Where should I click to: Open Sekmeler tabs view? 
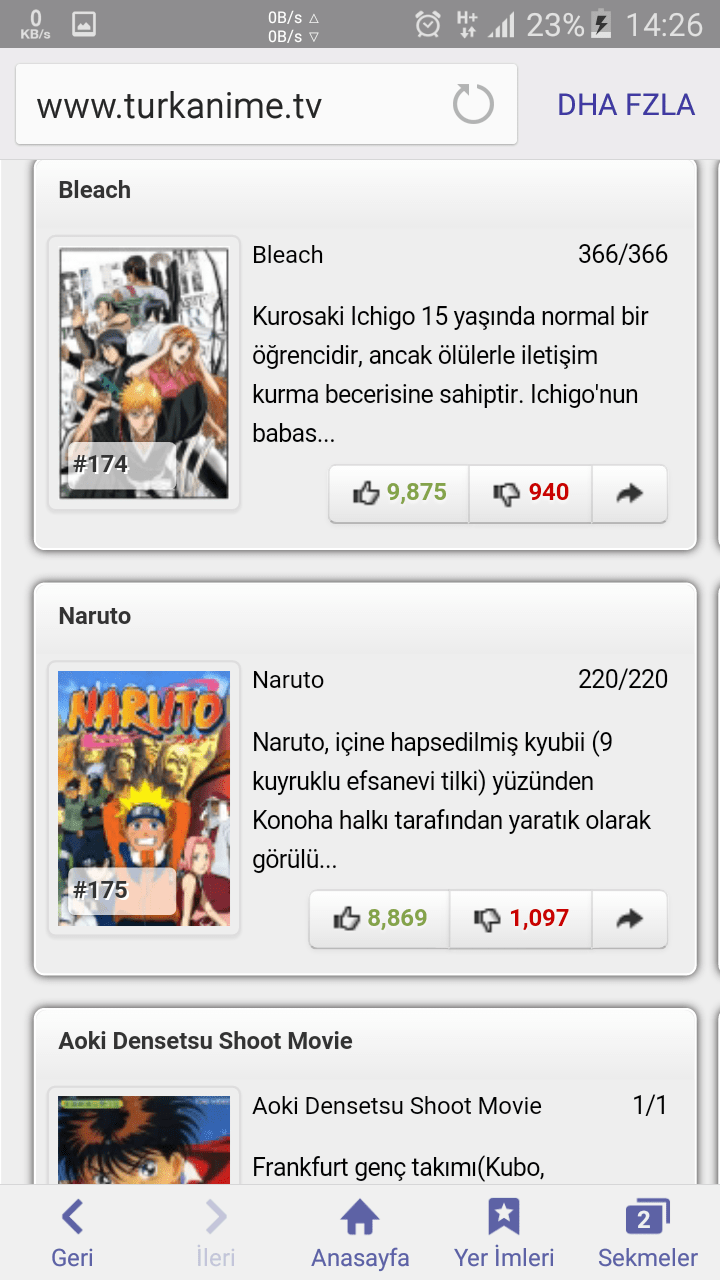click(647, 1233)
